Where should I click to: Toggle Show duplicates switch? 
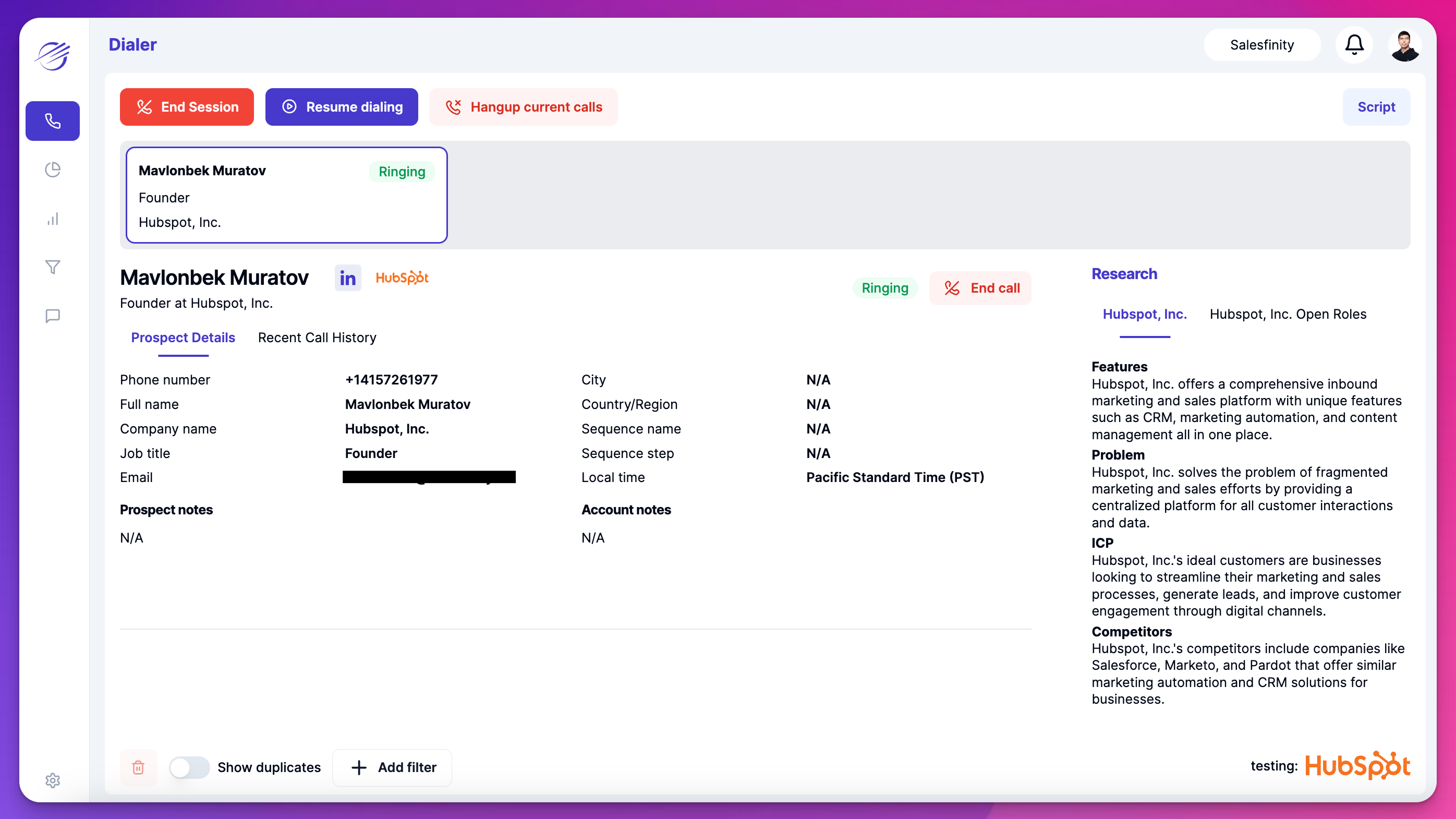pos(189,767)
